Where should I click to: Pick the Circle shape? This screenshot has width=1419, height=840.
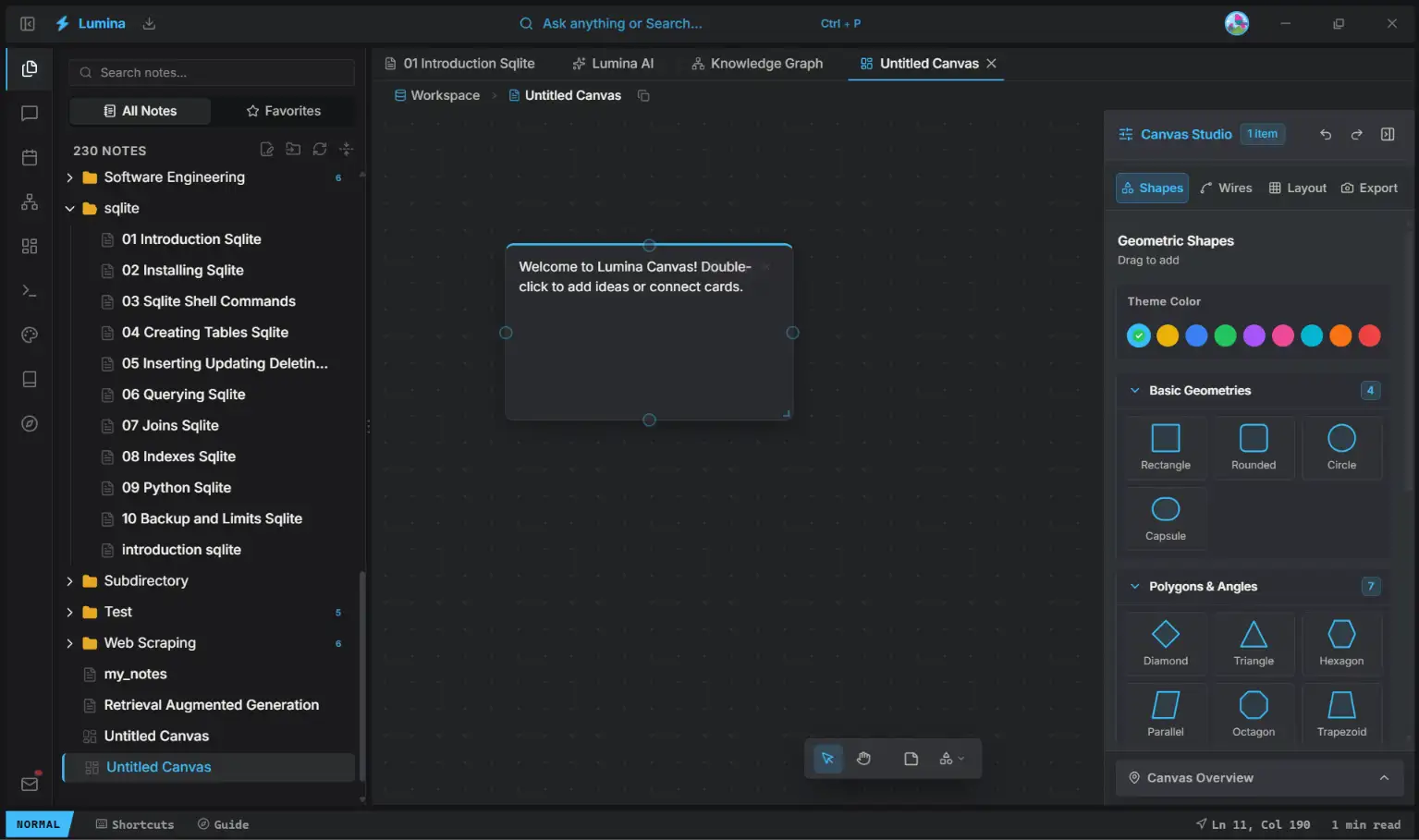coord(1341,447)
